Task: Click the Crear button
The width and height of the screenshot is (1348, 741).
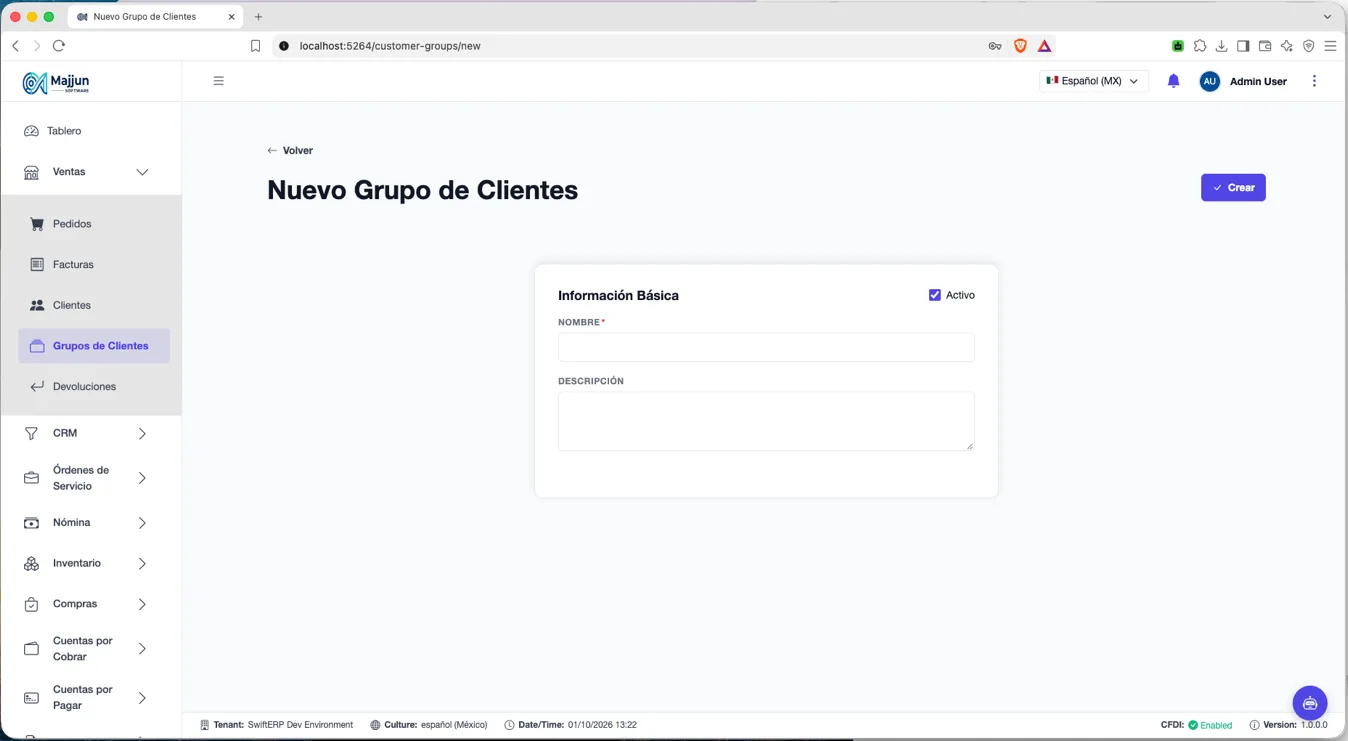Action: [1233, 188]
